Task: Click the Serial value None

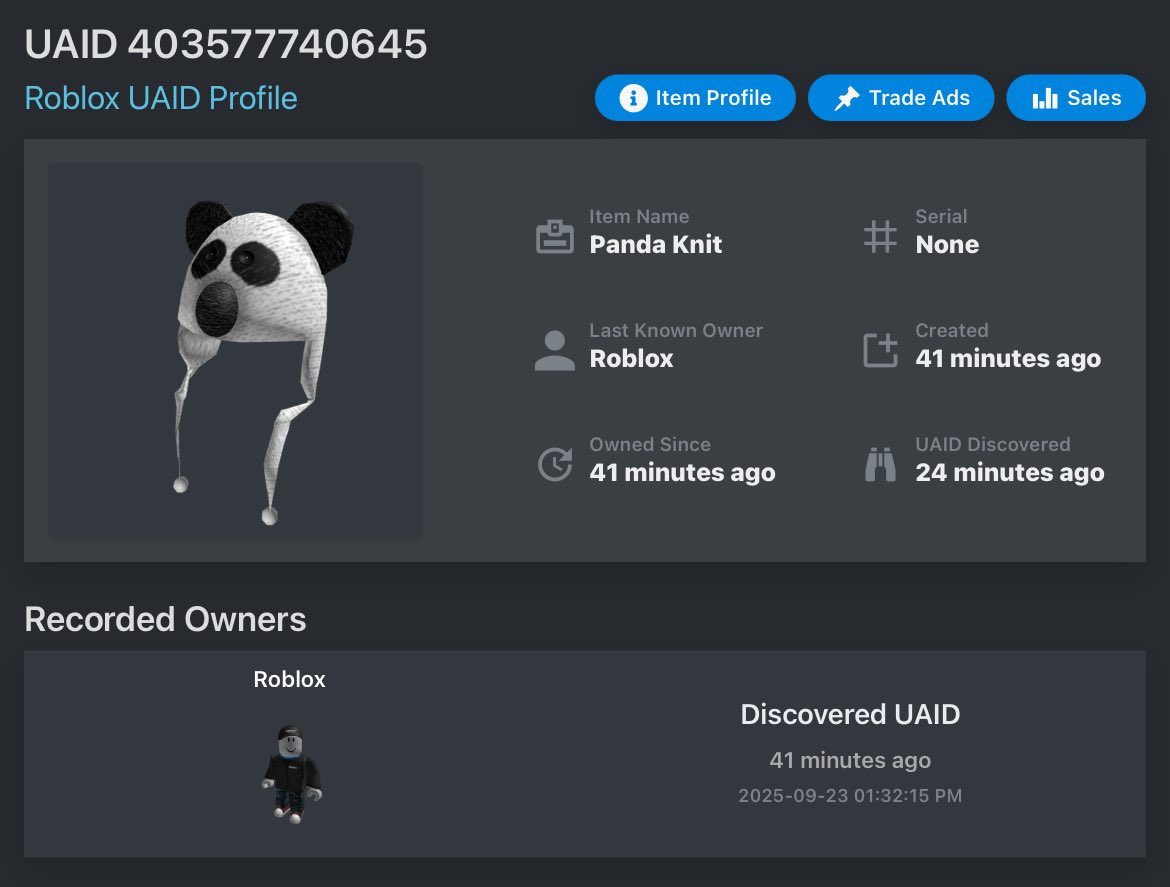Action: [947, 245]
